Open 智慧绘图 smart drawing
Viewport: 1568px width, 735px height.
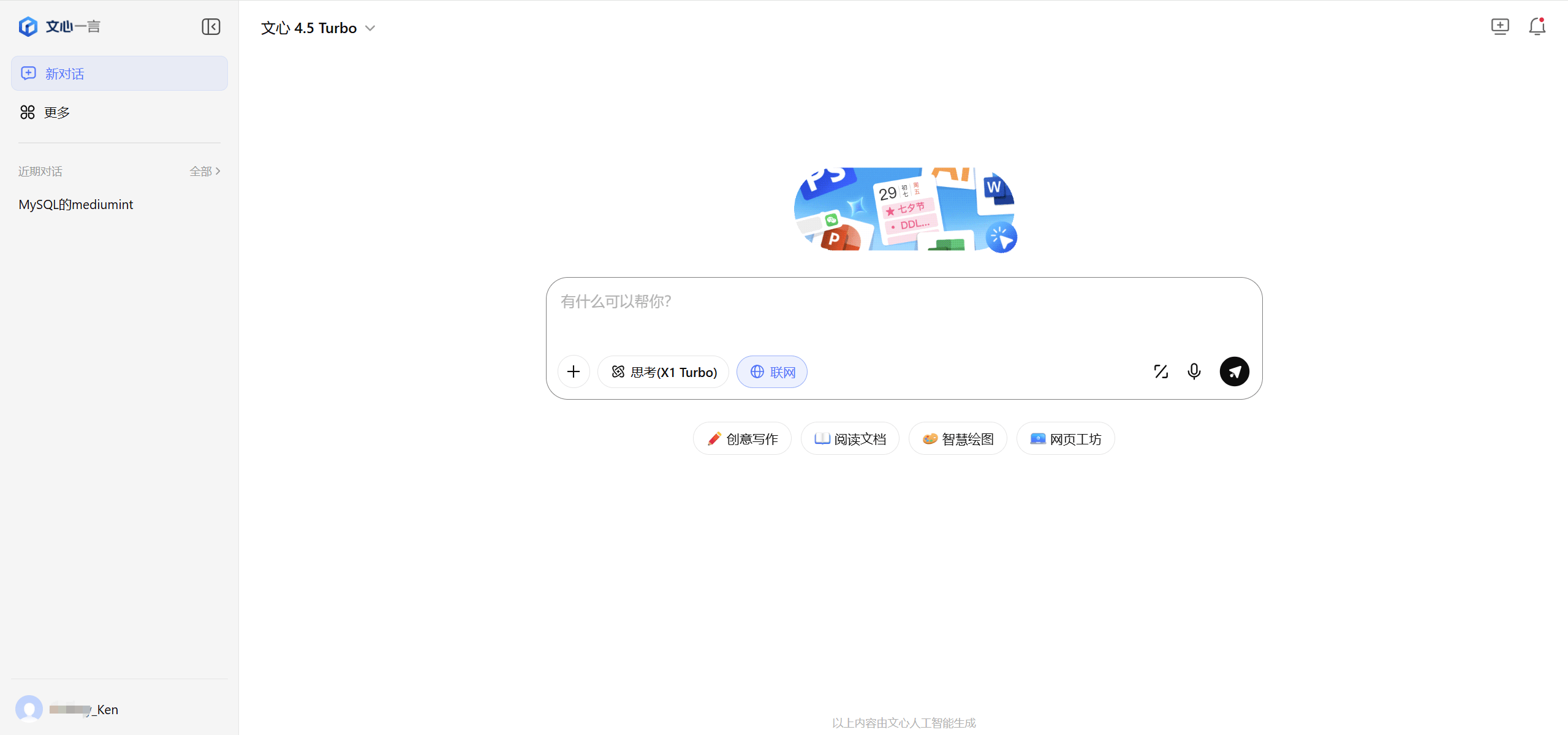pyautogui.click(x=957, y=438)
